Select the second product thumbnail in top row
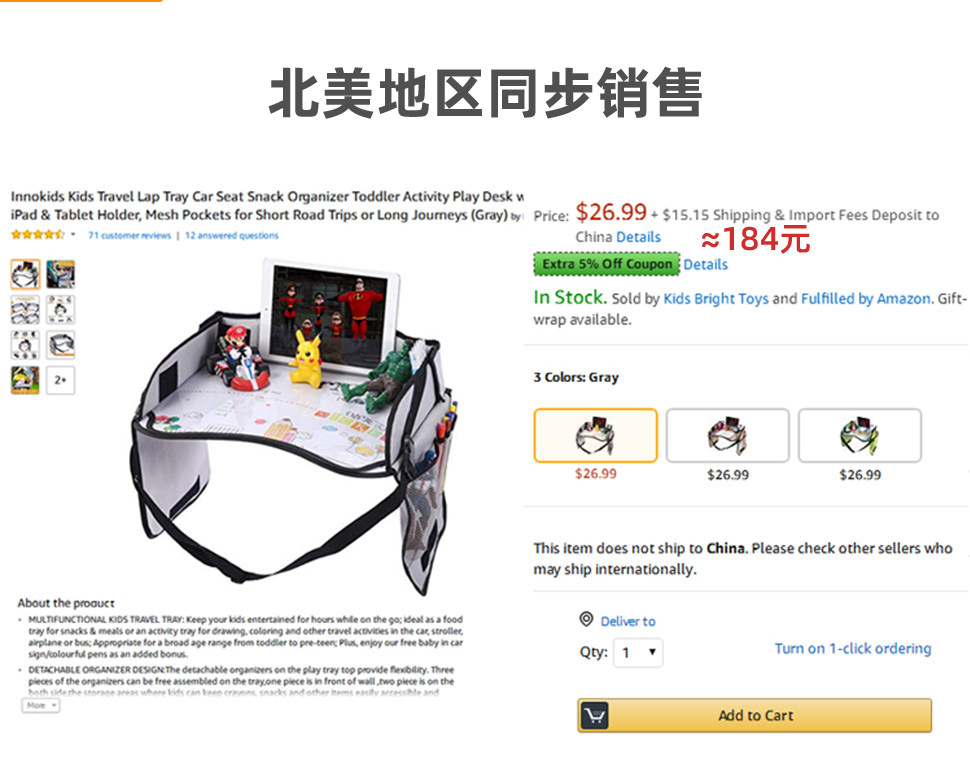Screen dimensions: 970x778 click(x=61, y=274)
